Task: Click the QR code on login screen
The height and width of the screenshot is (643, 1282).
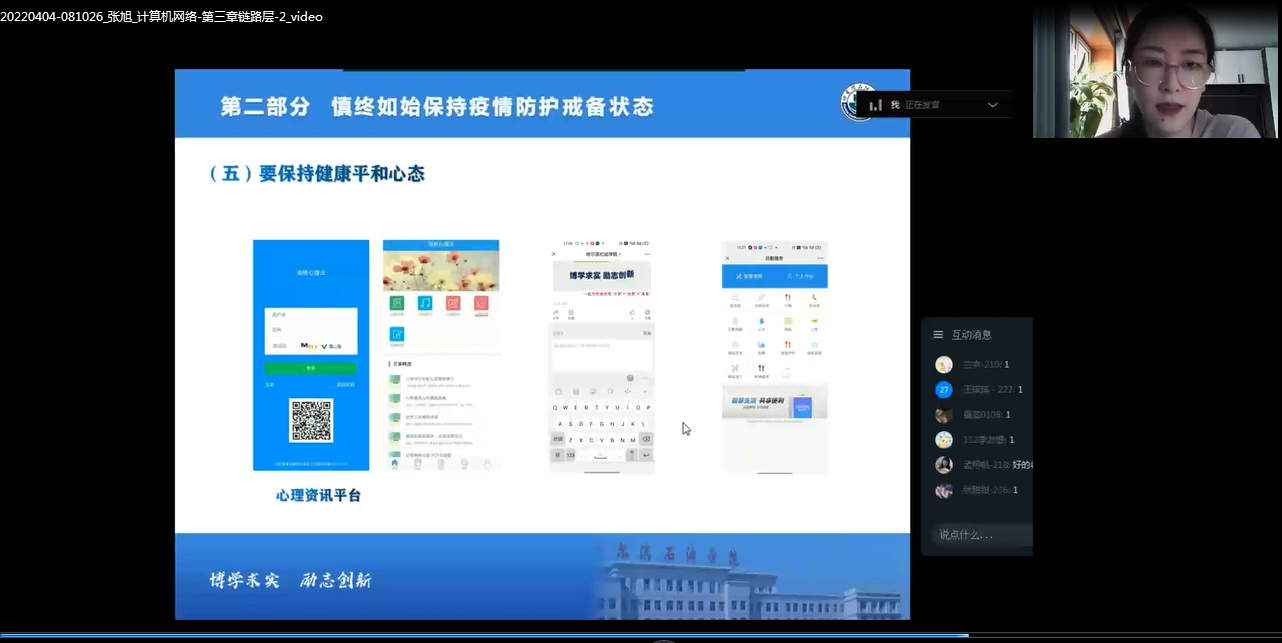Action: [x=311, y=421]
